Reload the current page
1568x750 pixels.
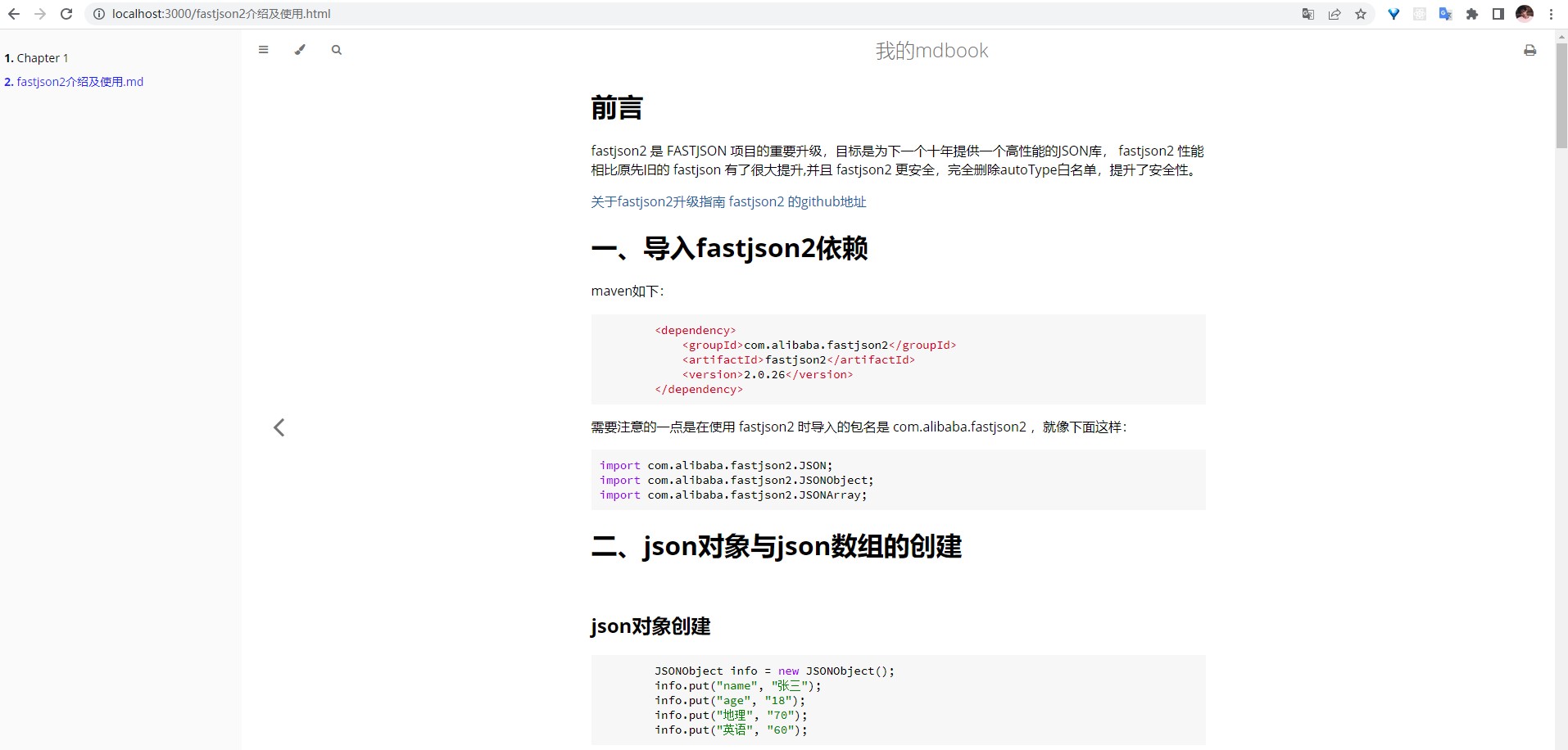point(66,14)
